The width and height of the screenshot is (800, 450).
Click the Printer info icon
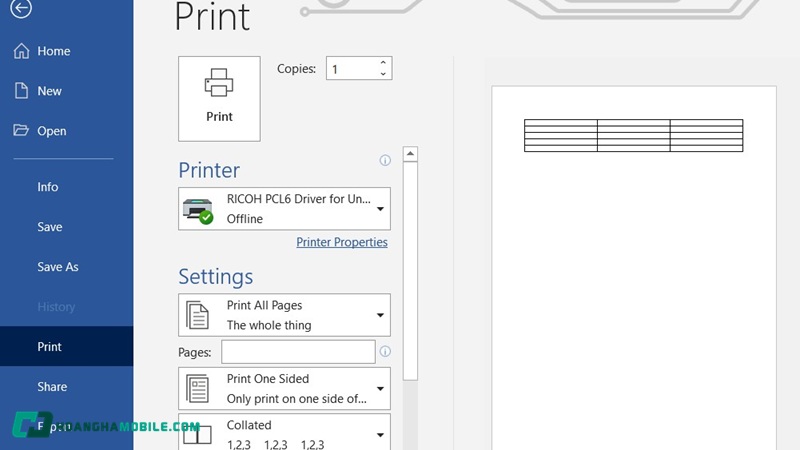click(385, 160)
